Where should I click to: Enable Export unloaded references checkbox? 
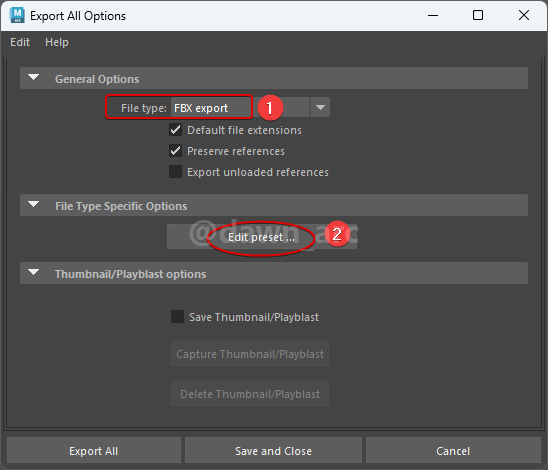coord(175,172)
